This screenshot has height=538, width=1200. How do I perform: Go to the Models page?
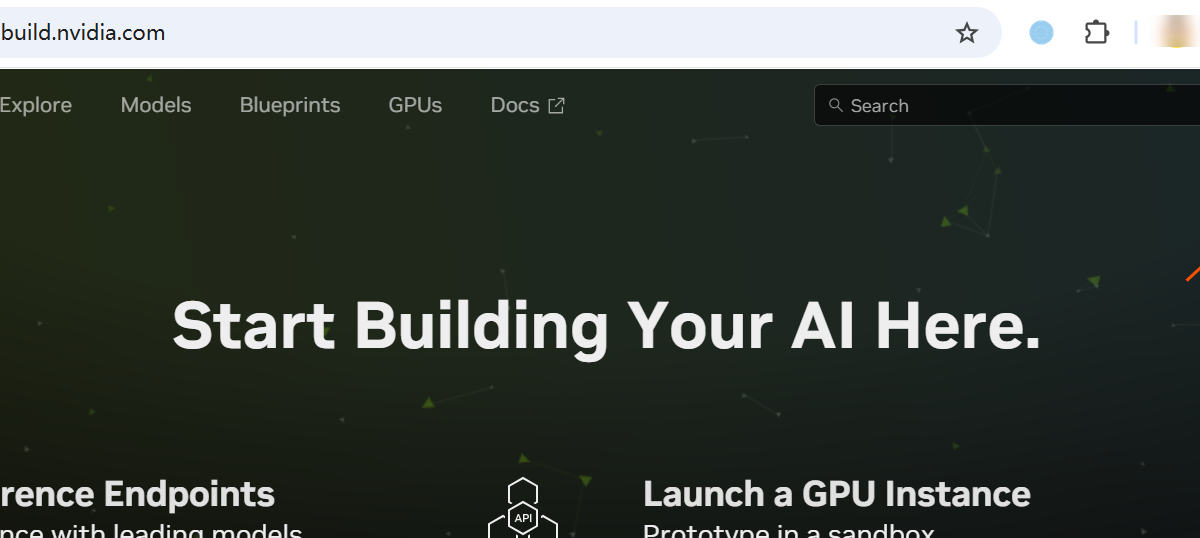tap(156, 105)
